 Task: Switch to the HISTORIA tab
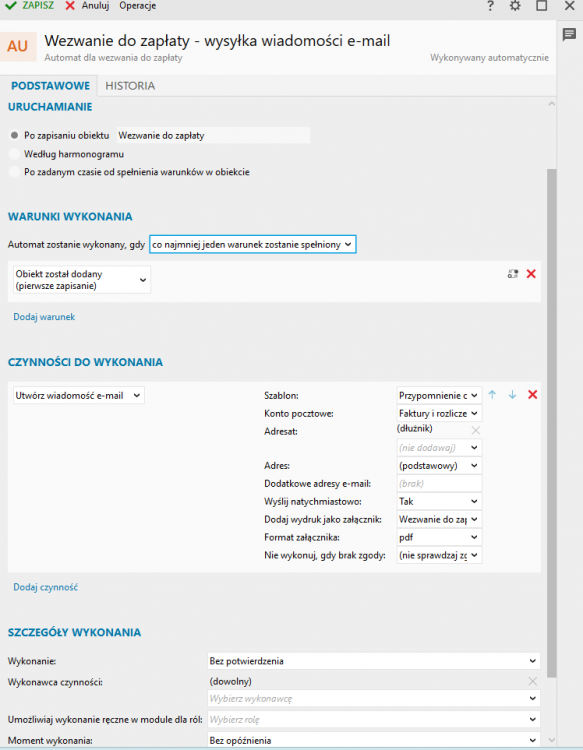coord(130,86)
